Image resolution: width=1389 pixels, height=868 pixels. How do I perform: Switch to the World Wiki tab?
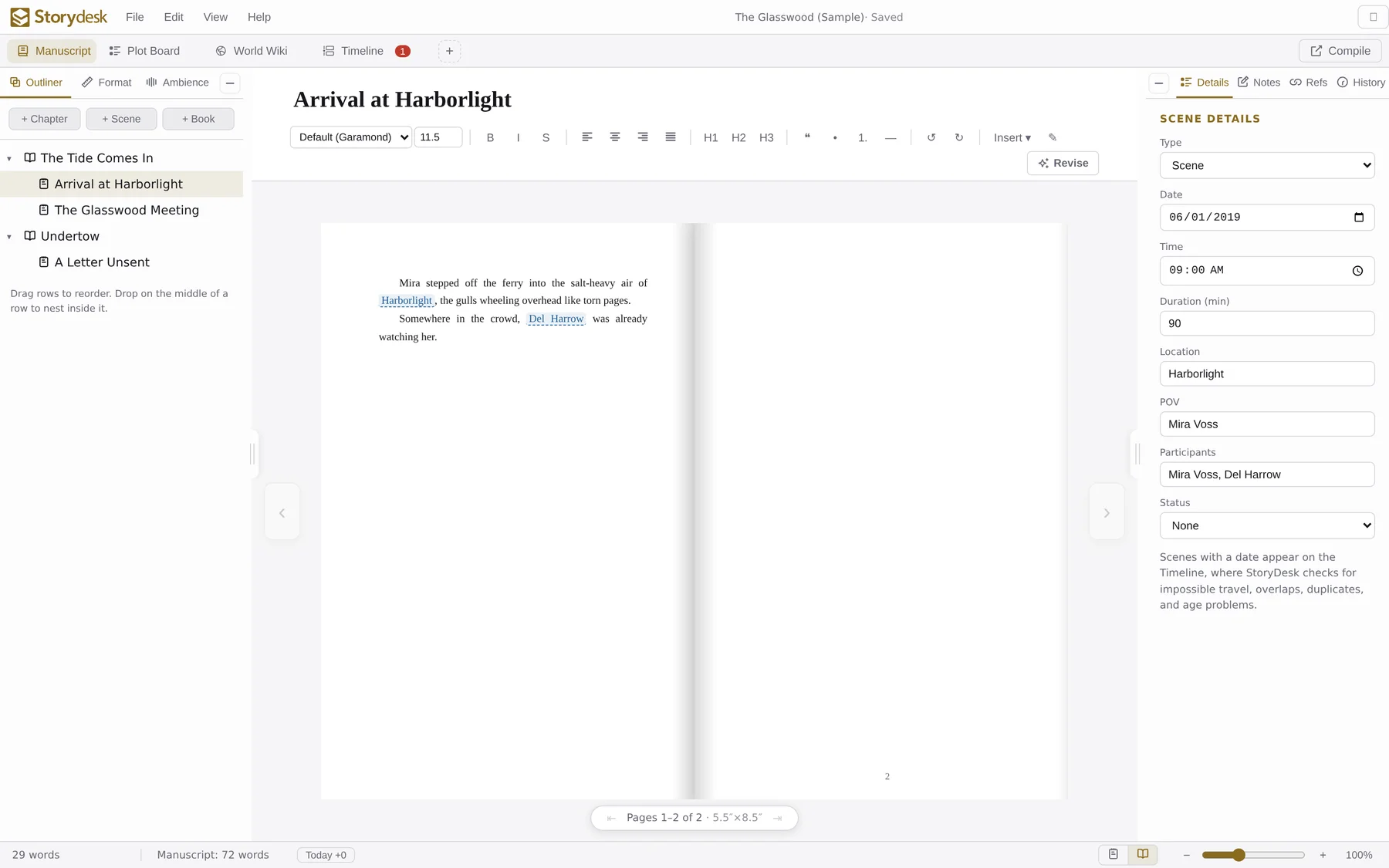[x=252, y=51]
